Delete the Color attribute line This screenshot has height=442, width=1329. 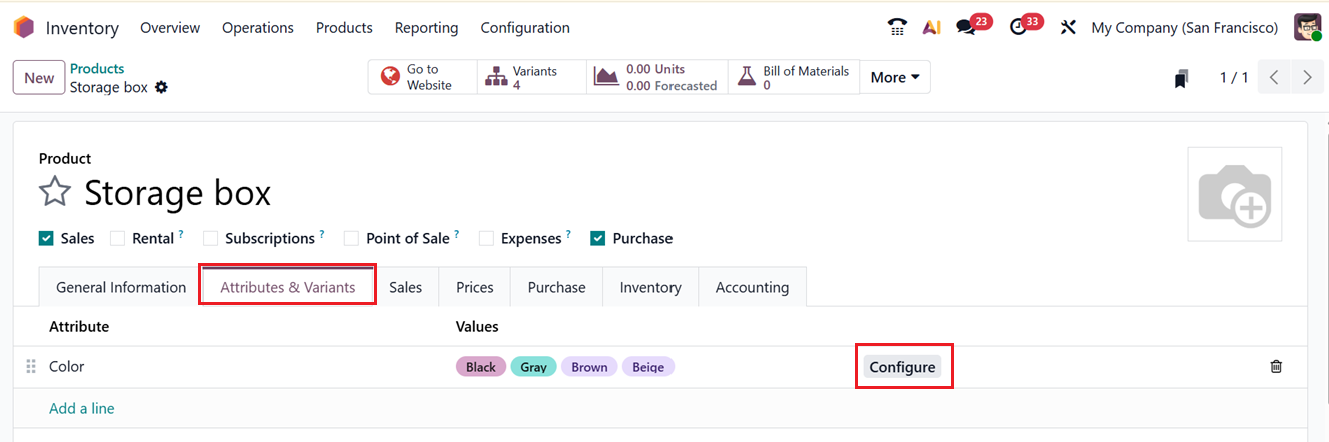pyautogui.click(x=1276, y=367)
